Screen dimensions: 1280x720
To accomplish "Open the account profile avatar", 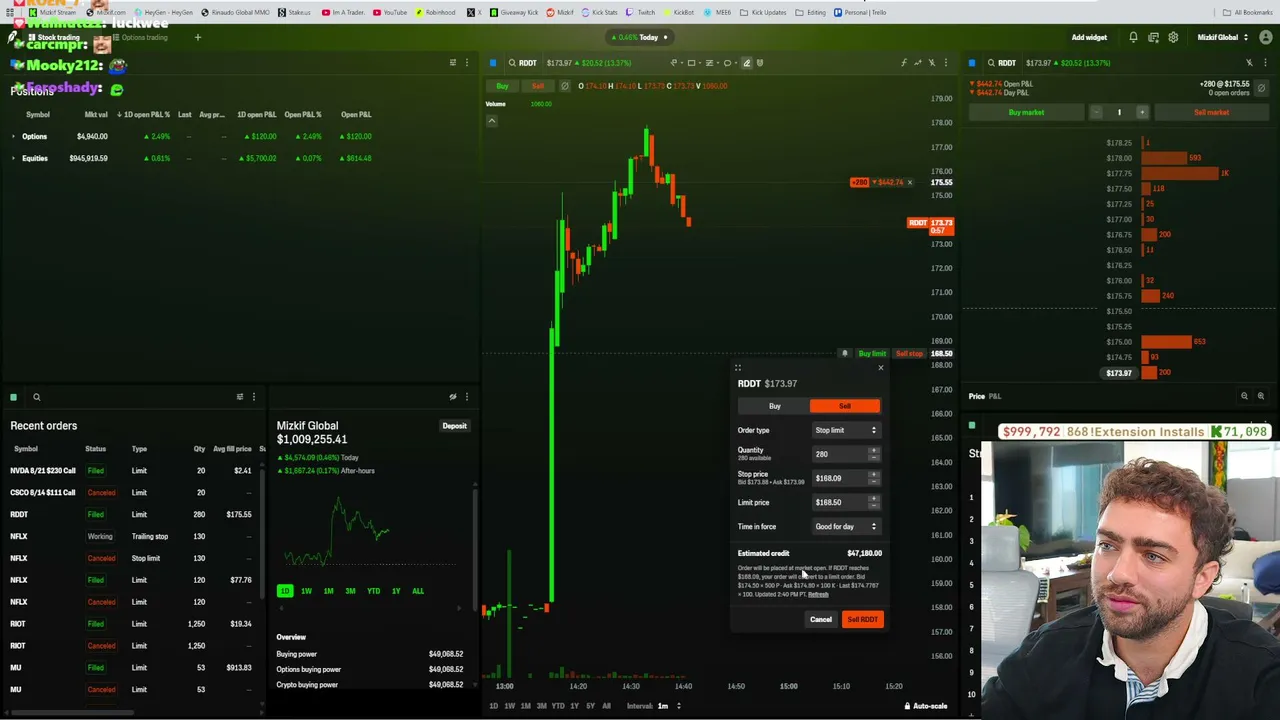I will point(1265,38).
